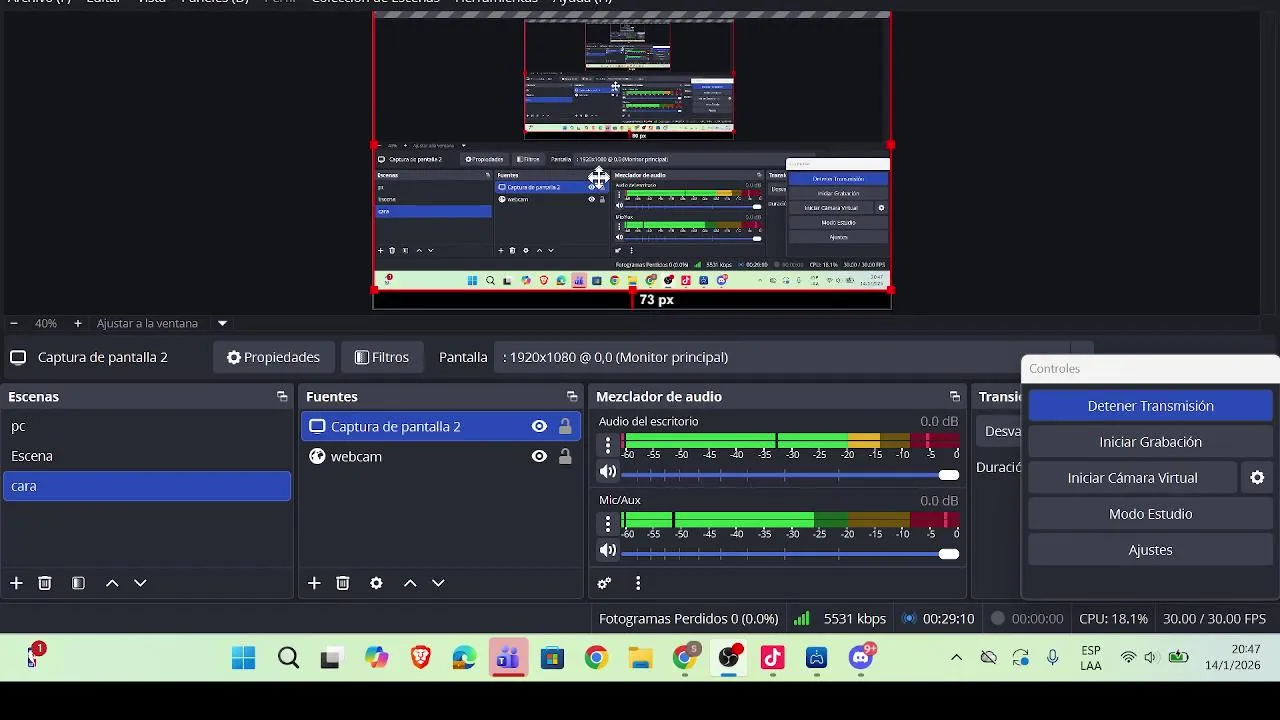
Task: Open TikTok app from the taskbar
Action: tap(773, 658)
